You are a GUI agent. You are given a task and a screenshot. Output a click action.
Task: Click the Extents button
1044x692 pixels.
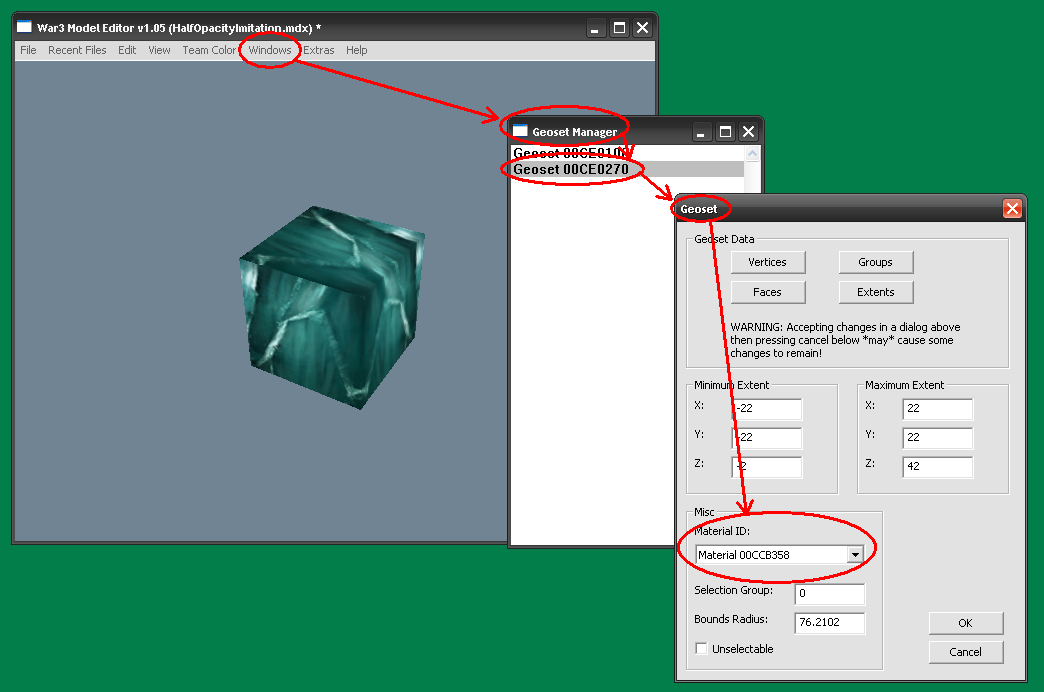click(876, 292)
